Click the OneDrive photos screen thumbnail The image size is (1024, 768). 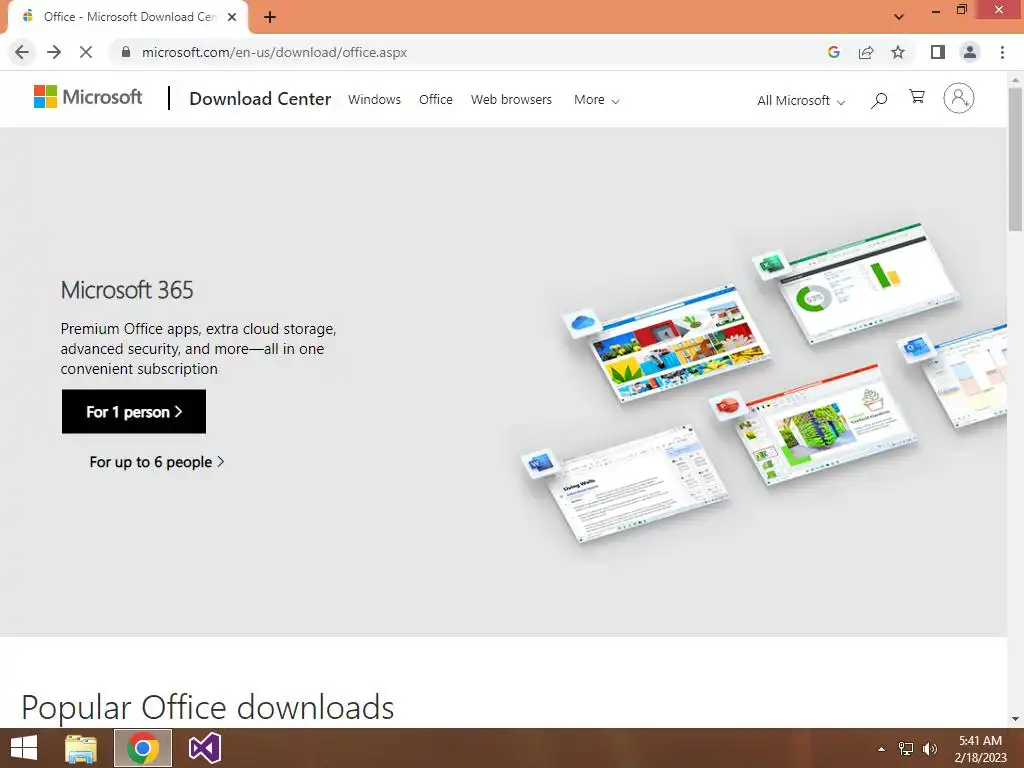677,343
